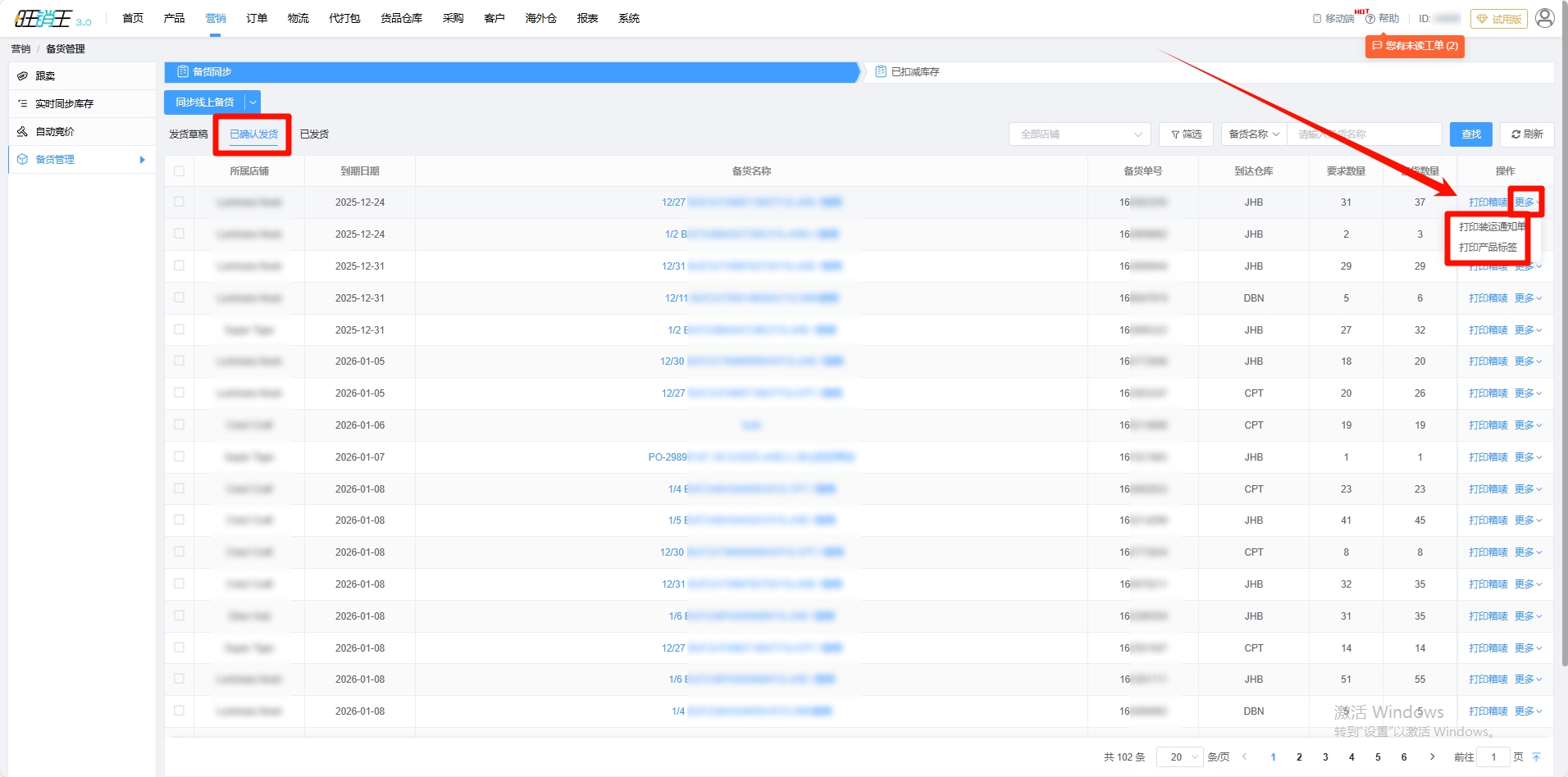1568x777 pixels.
Task: Open the 帮助 help icon
Action: pyautogui.click(x=1370, y=19)
